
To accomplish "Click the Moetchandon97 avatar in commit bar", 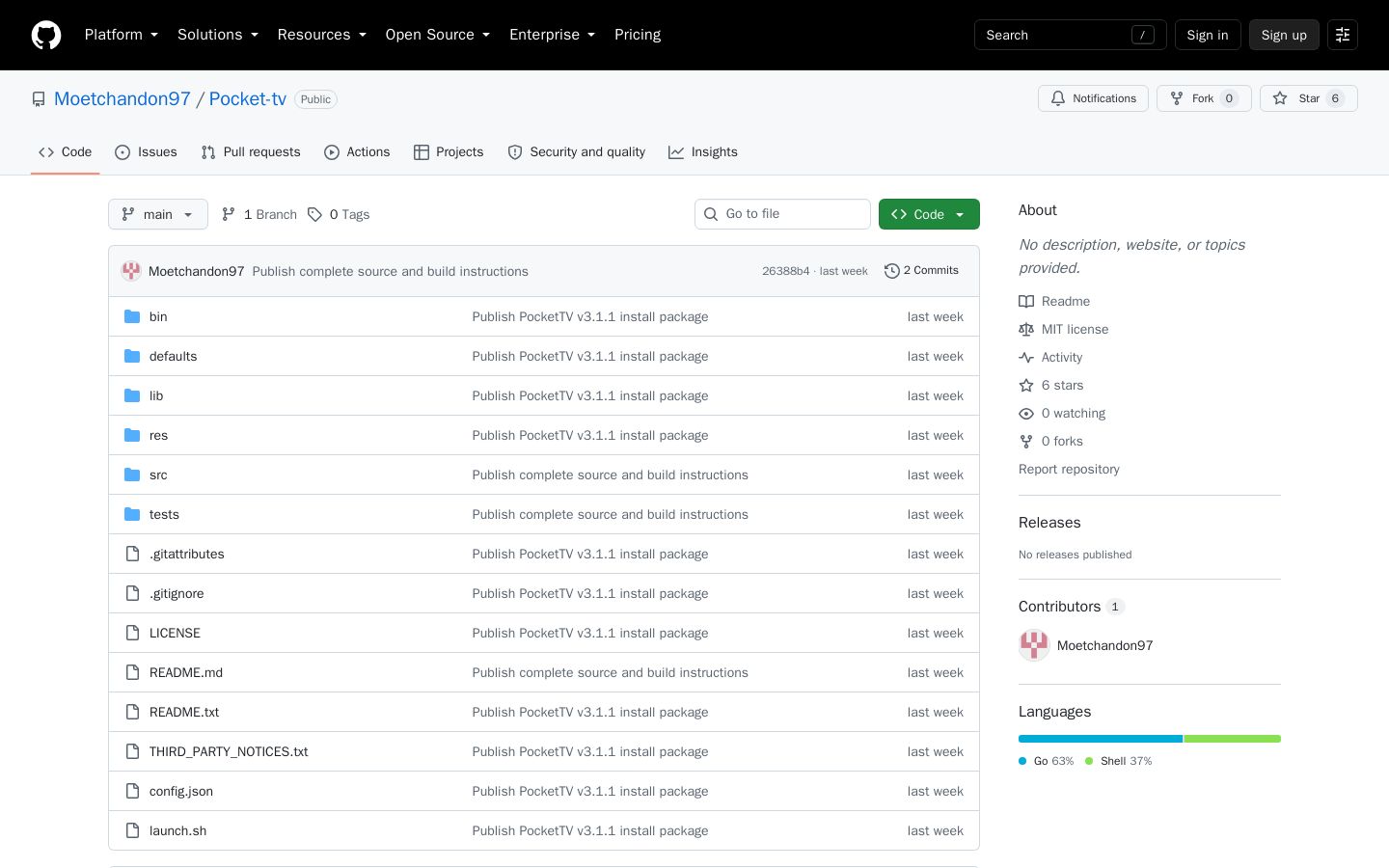I will [131, 271].
